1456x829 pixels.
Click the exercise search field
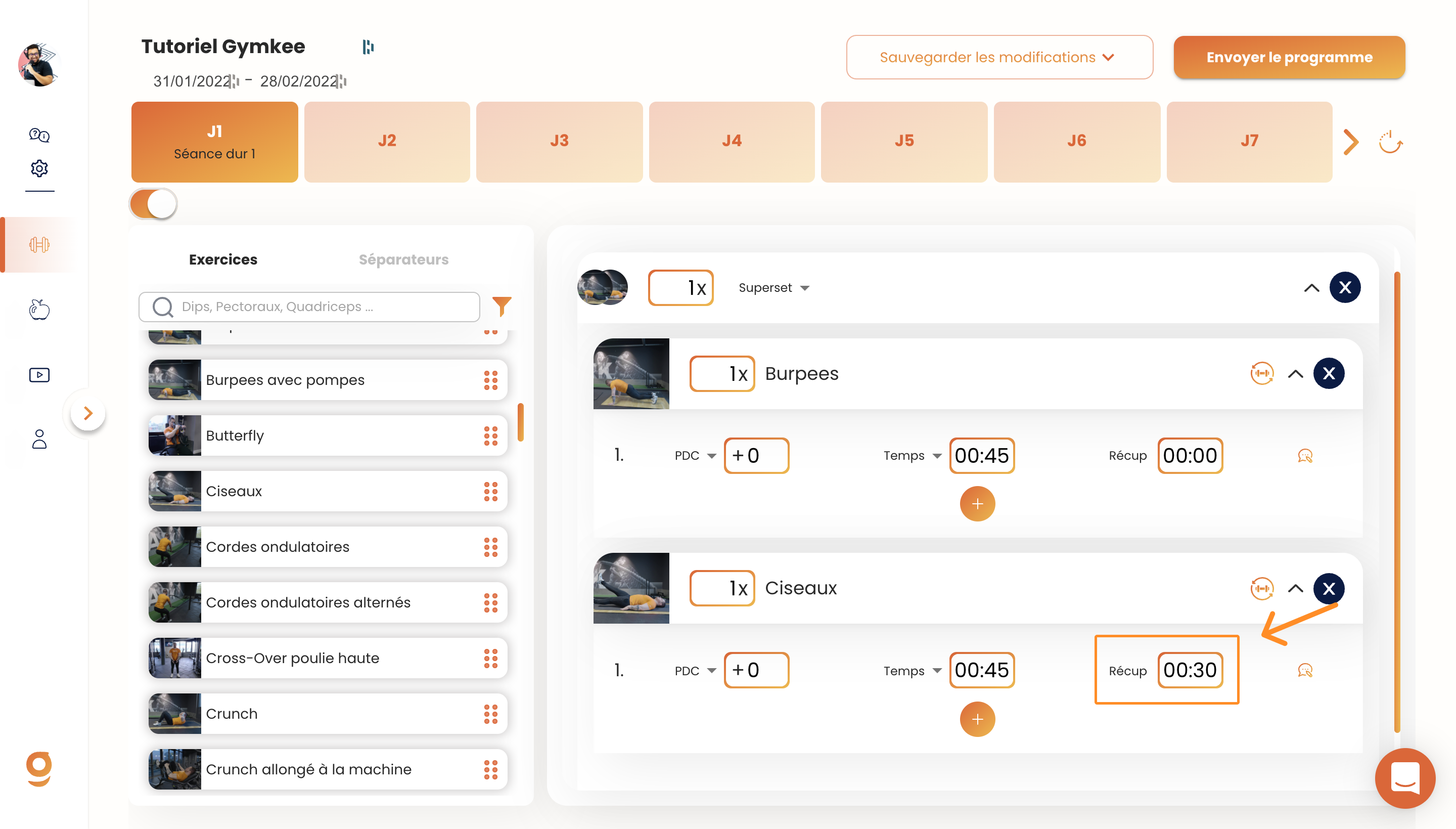click(309, 307)
